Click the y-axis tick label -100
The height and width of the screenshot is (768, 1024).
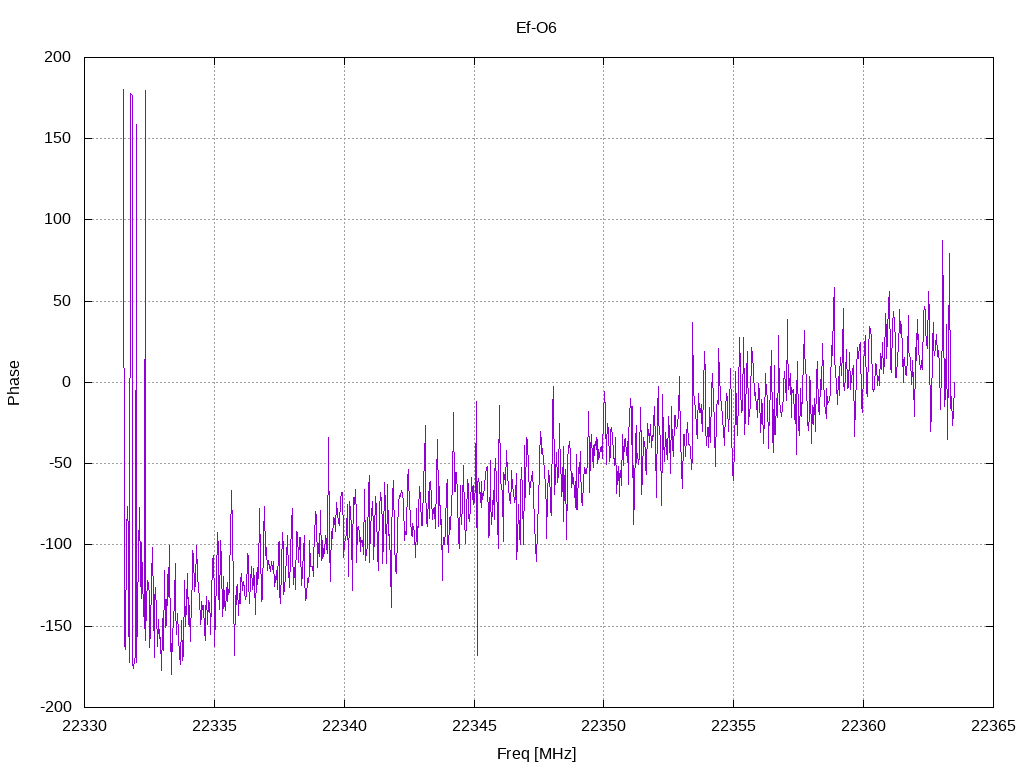[56, 545]
